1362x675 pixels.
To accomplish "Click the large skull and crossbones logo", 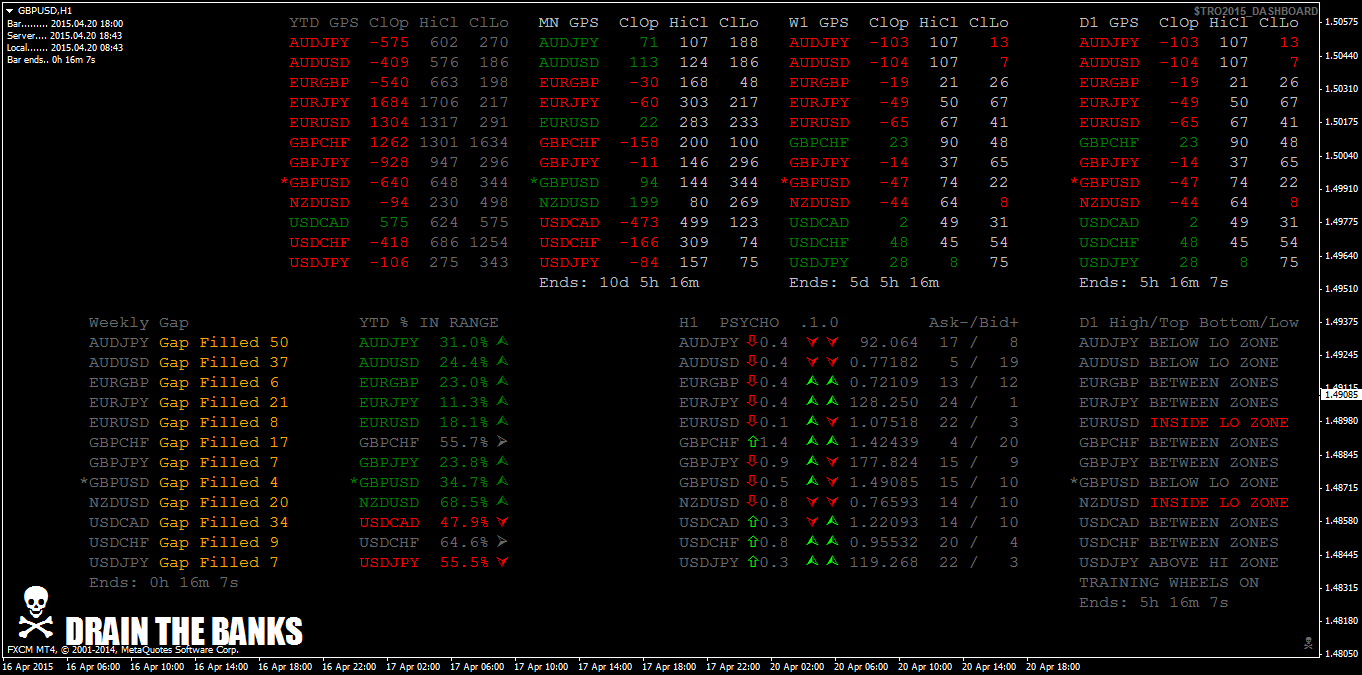I will pyautogui.click(x=35, y=612).
